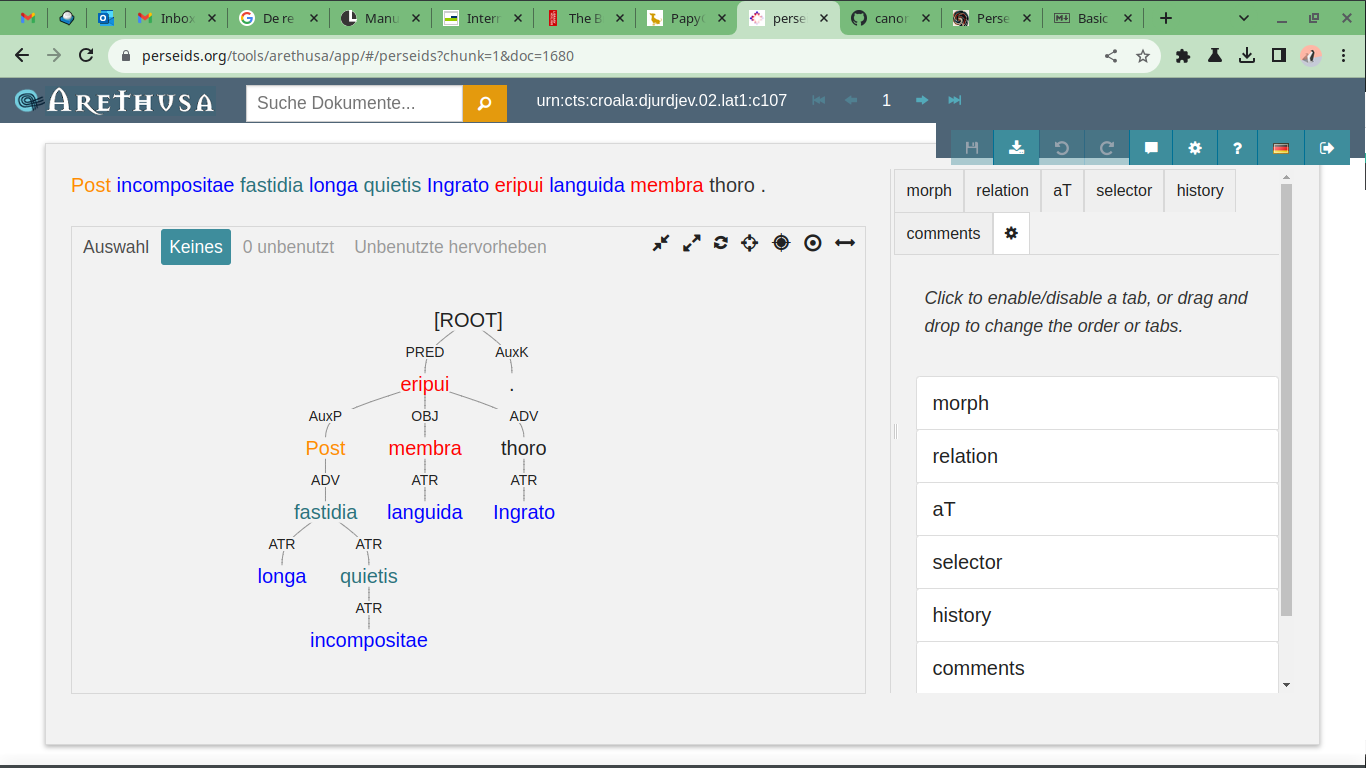Viewport: 1366px width, 768px height.
Task: Go to first sentence with navigation arrow
Action: pyautogui.click(x=819, y=100)
